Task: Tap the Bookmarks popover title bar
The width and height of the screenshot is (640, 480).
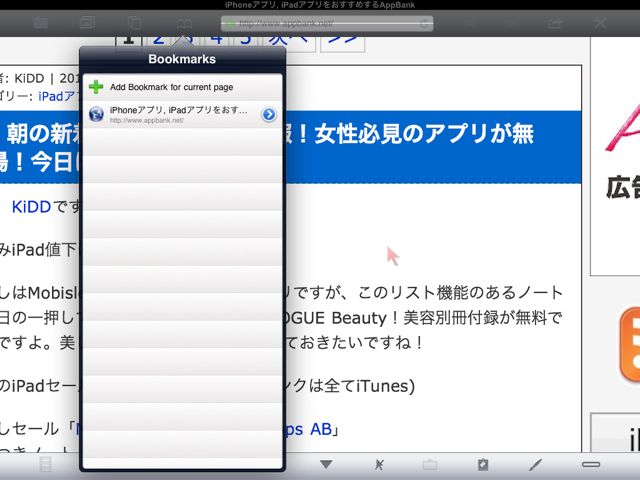Action: 182,60
